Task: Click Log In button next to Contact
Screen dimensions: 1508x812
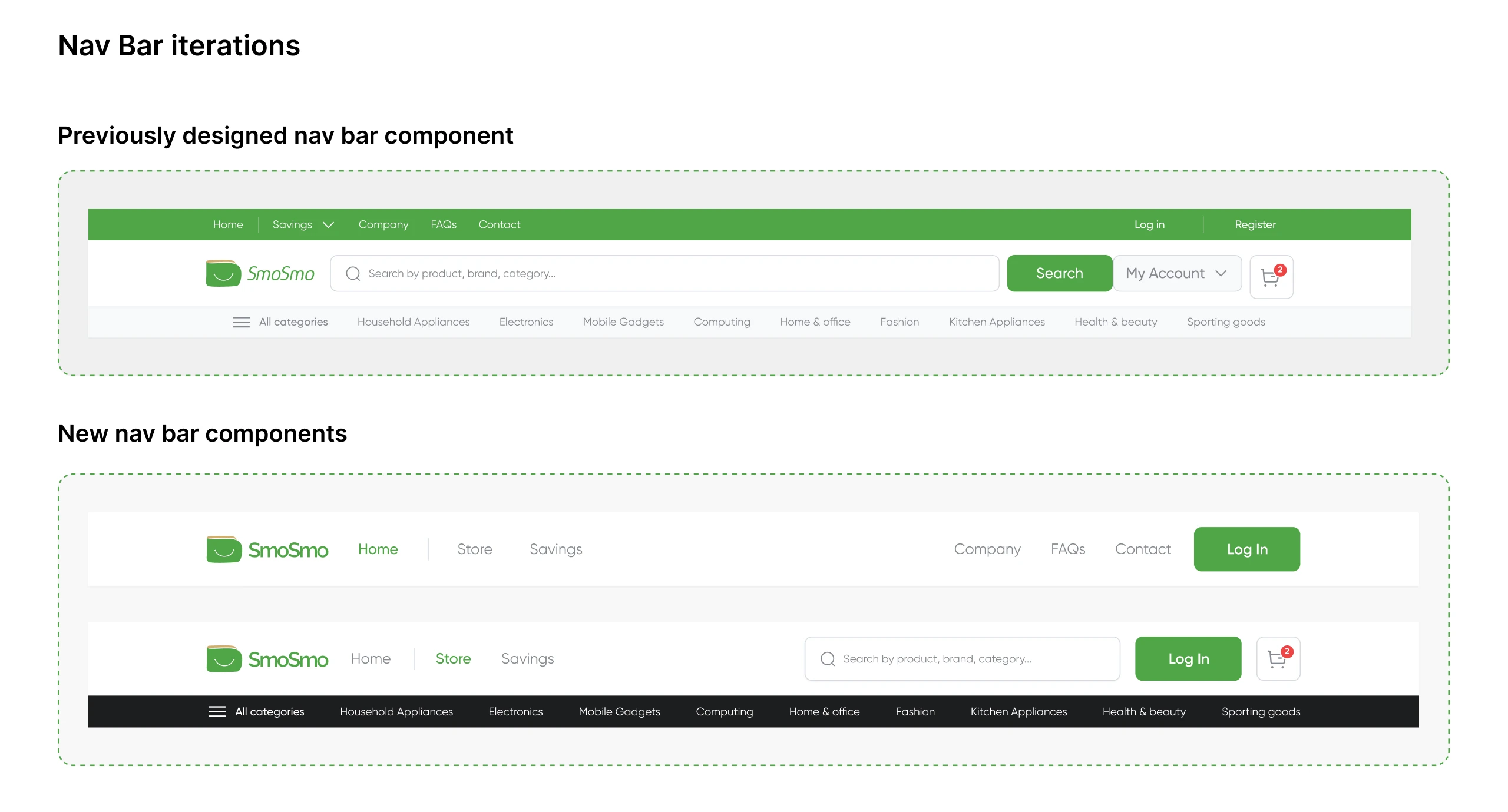Action: point(1247,549)
